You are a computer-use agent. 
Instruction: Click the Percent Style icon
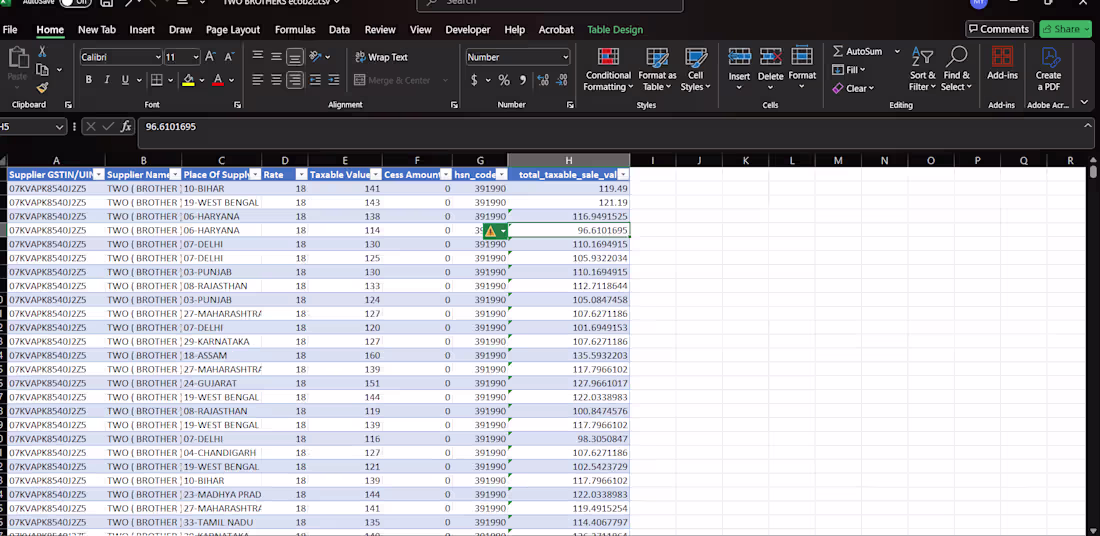tap(504, 80)
